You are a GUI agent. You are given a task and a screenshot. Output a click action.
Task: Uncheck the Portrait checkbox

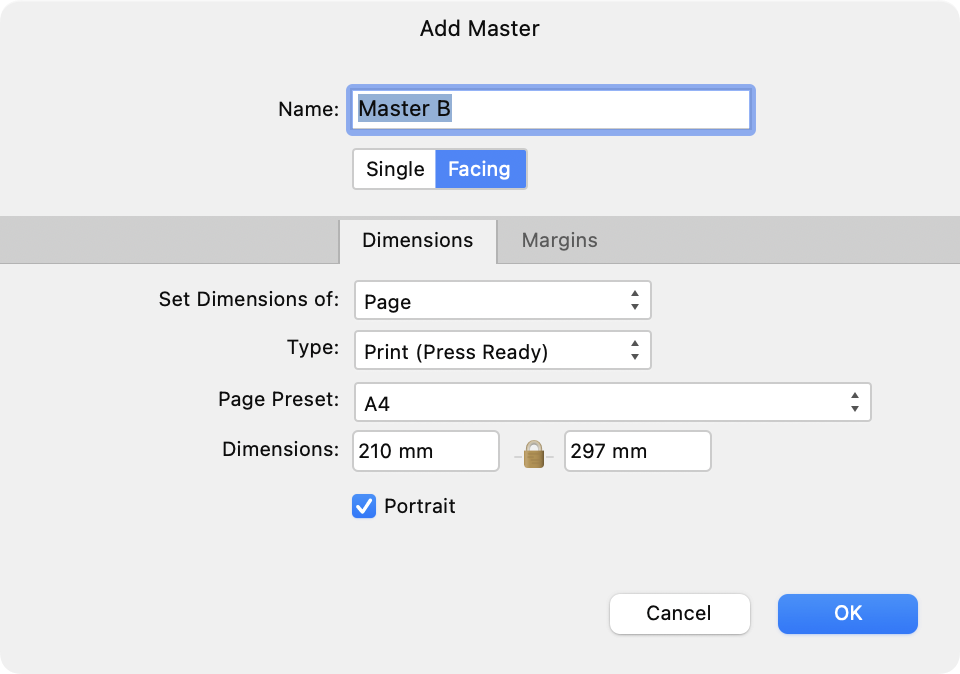(363, 506)
